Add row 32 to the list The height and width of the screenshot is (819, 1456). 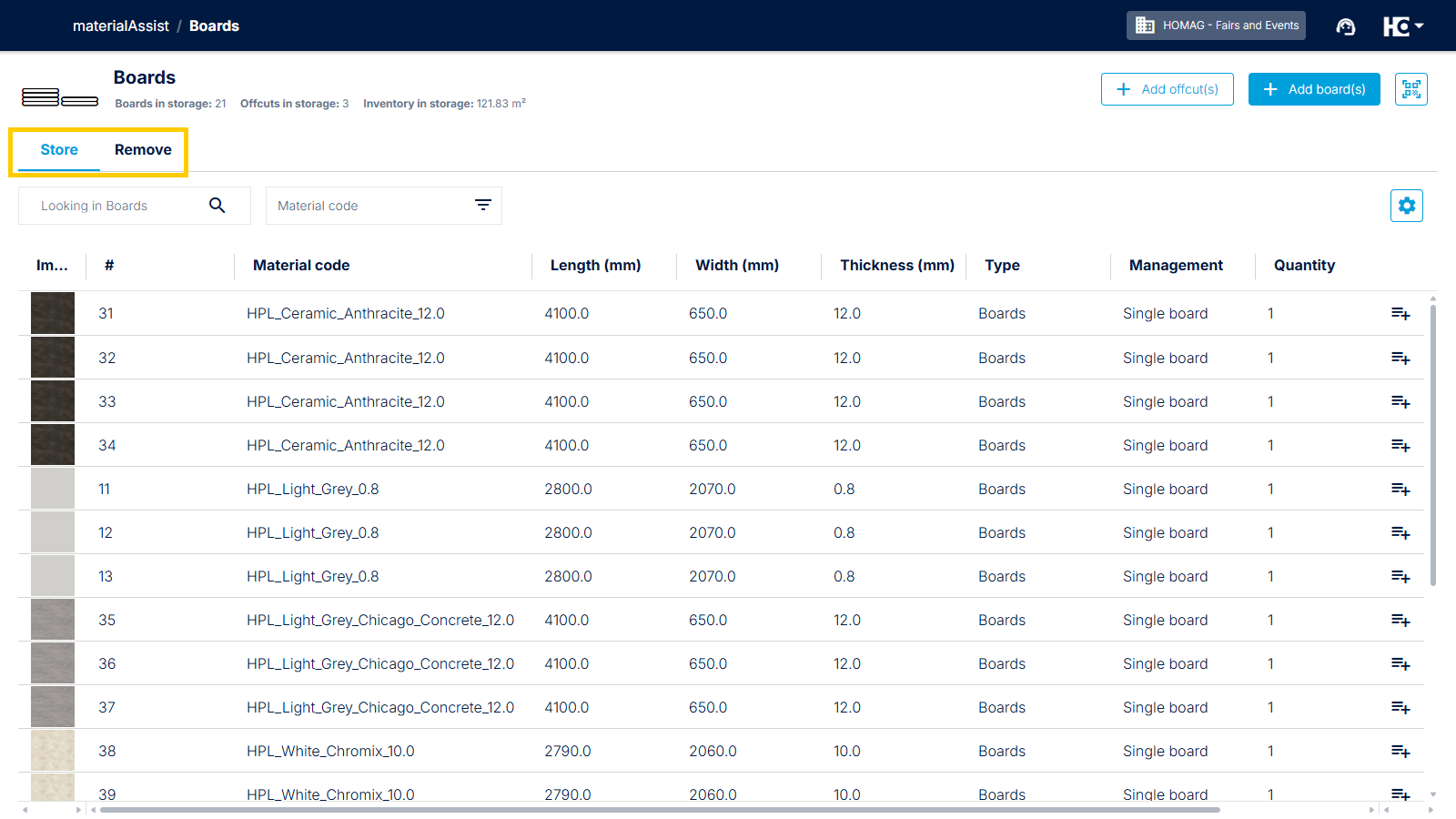pyautogui.click(x=1400, y=359)
